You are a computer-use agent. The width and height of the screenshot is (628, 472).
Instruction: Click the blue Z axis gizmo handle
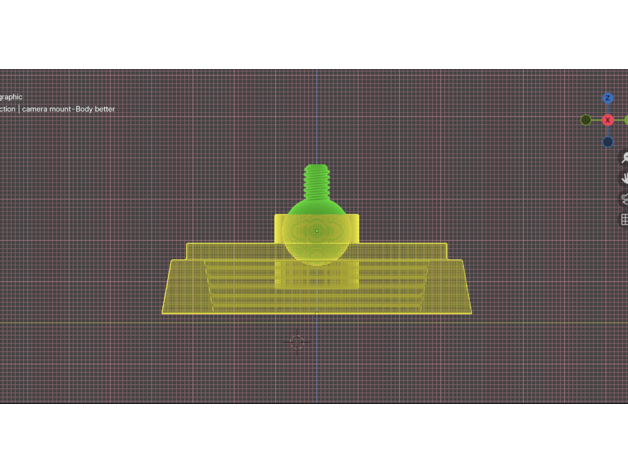click(607, 98)
